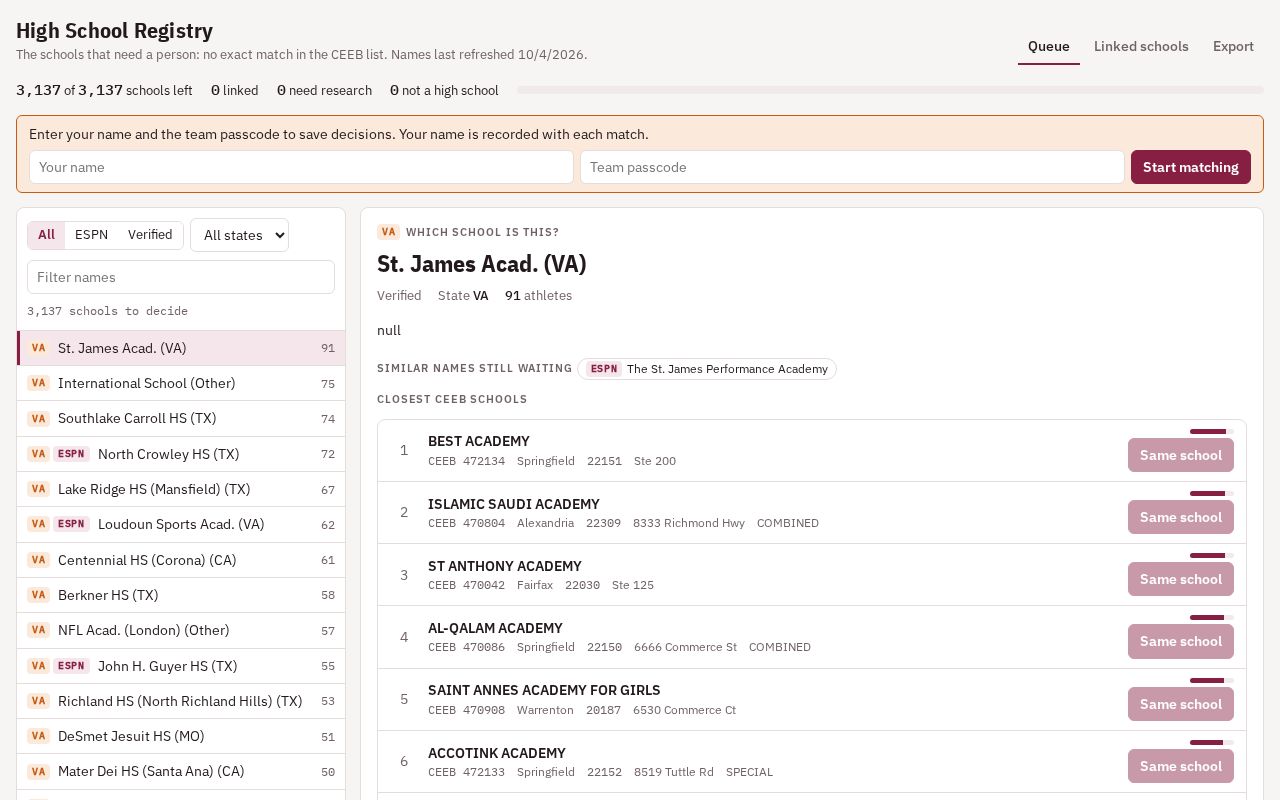This screenshot has width=1280, height=800.
Task: Switch to the Queue tab
Action: coord(1049,47)
